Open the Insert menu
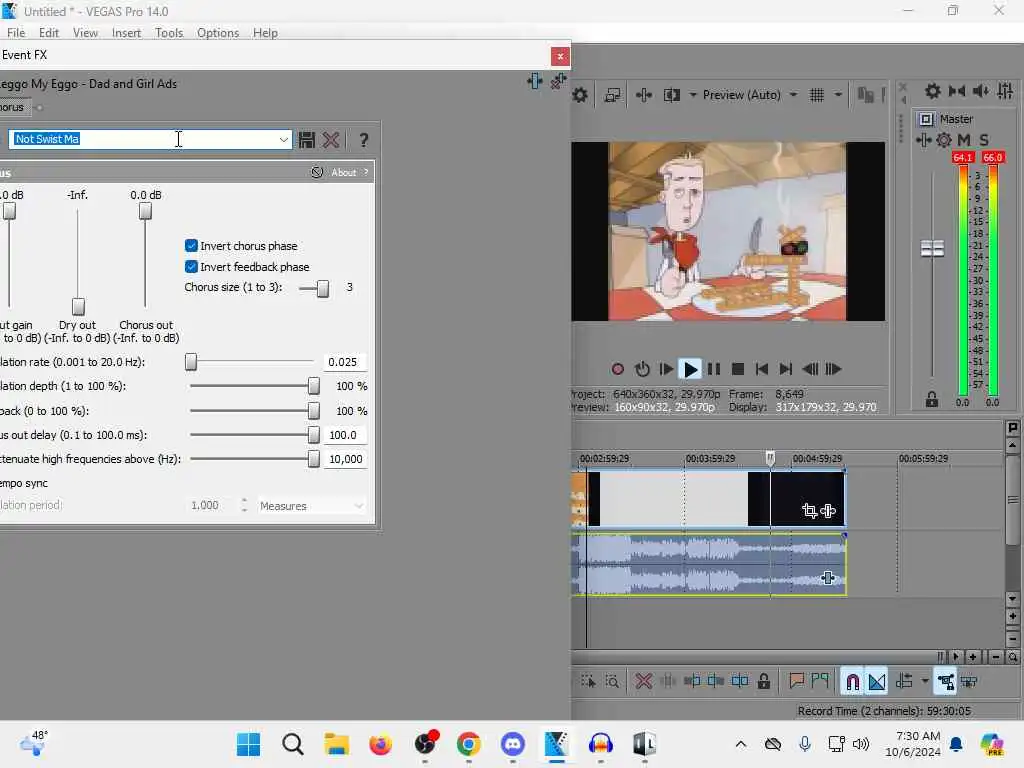This screenshot has height=768, width=1024. [126, 33]
